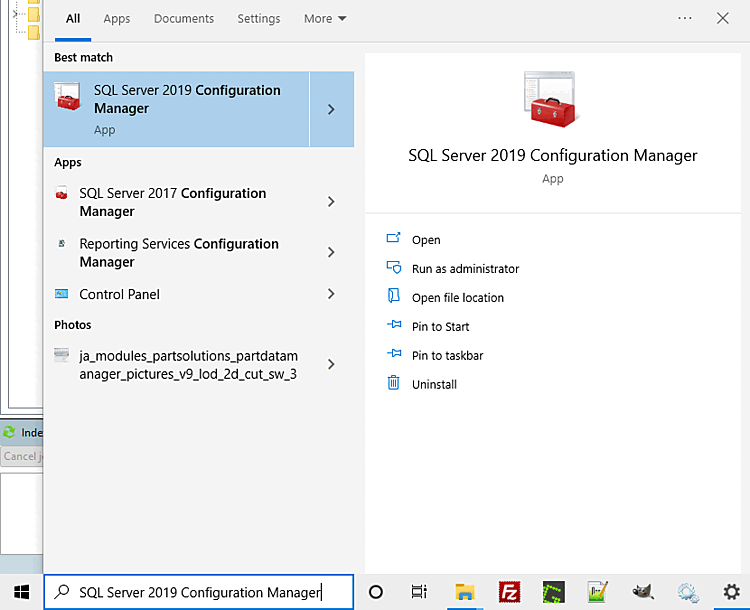Expand the Reporting Services Configuration Manager arrow
This screenshot has width=750, height=610.
click(x=331, y=253)
